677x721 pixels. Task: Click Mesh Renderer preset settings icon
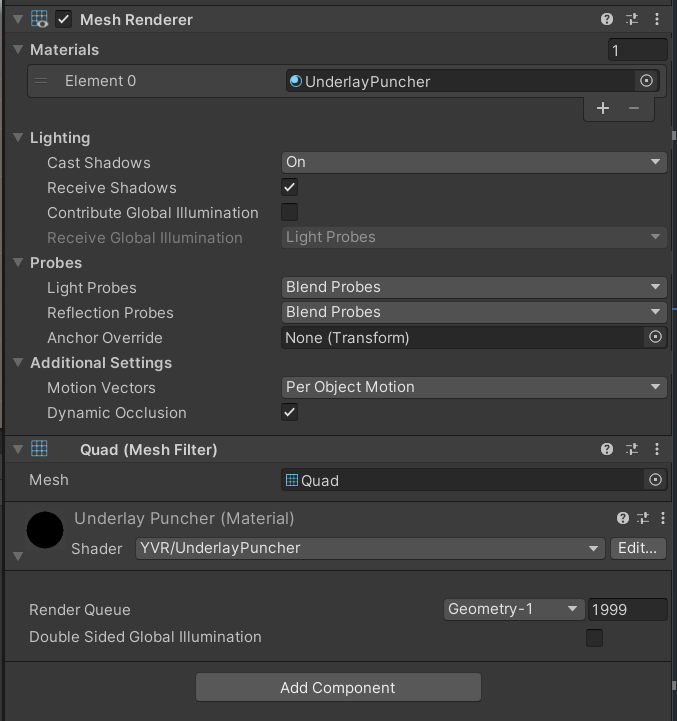point(632,19)
